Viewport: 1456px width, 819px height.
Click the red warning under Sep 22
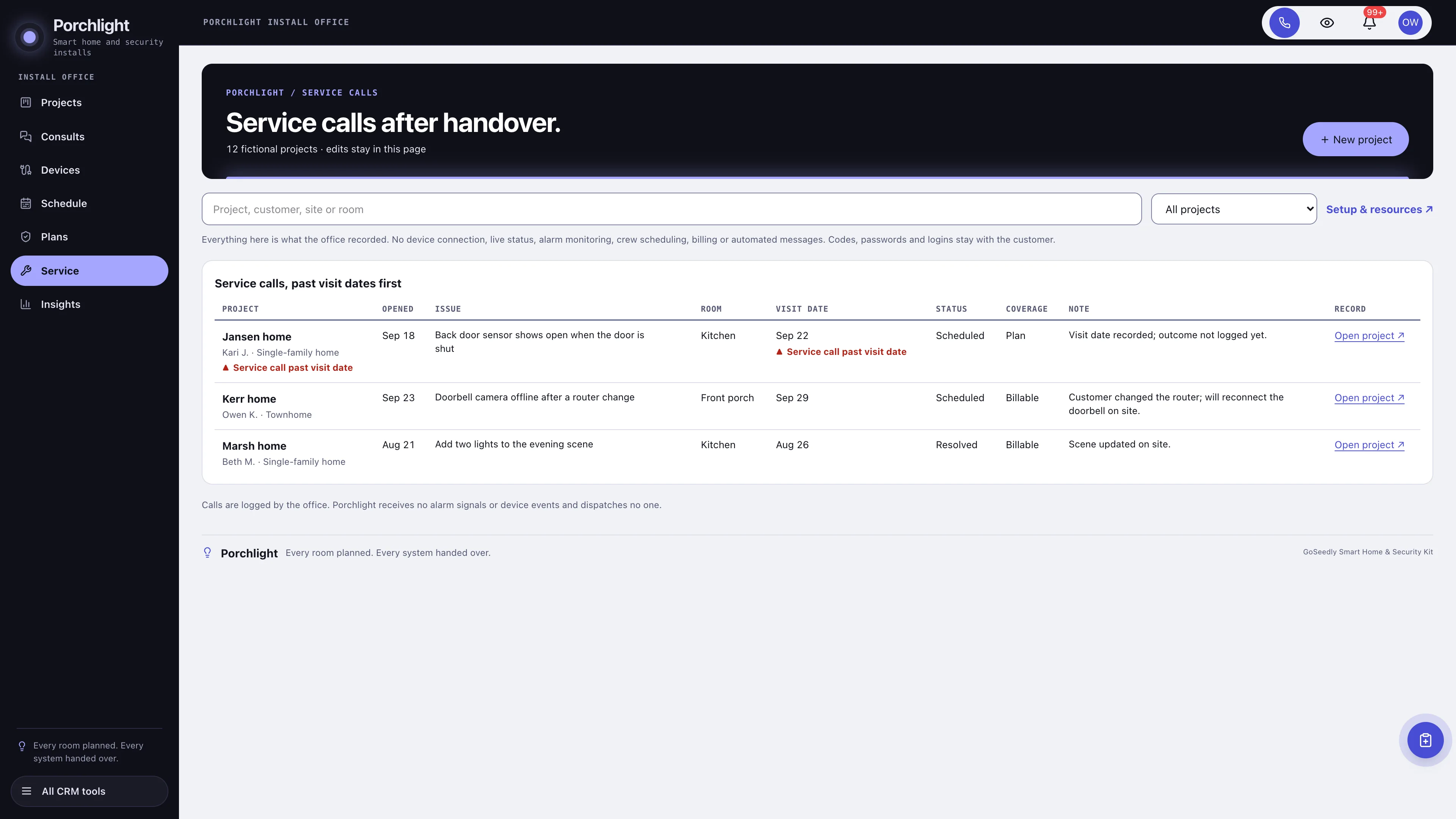841,351
